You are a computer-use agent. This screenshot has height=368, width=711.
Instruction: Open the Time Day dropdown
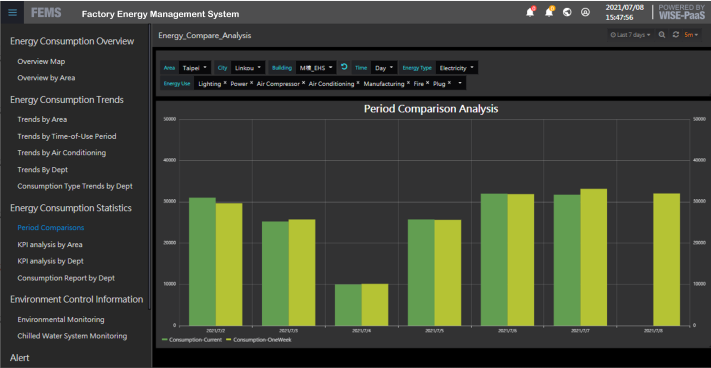pos(384,68)
